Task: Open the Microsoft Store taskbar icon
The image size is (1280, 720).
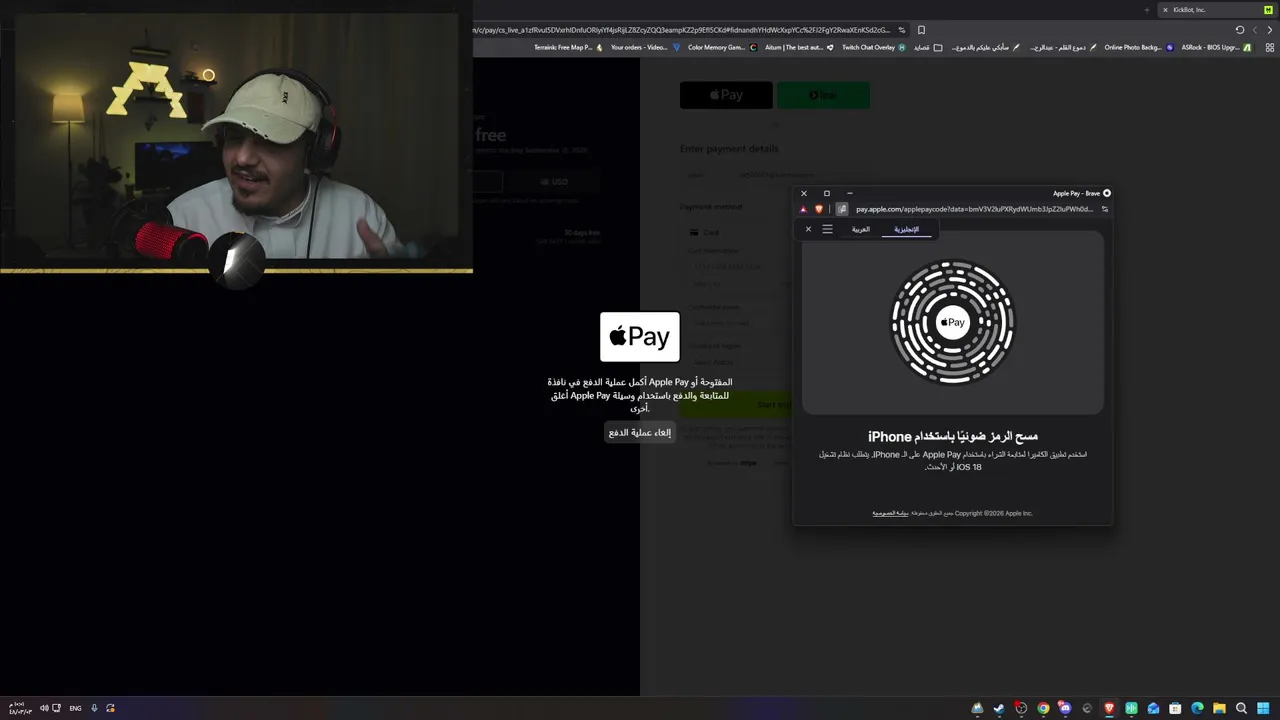Action: point(1175,708)
